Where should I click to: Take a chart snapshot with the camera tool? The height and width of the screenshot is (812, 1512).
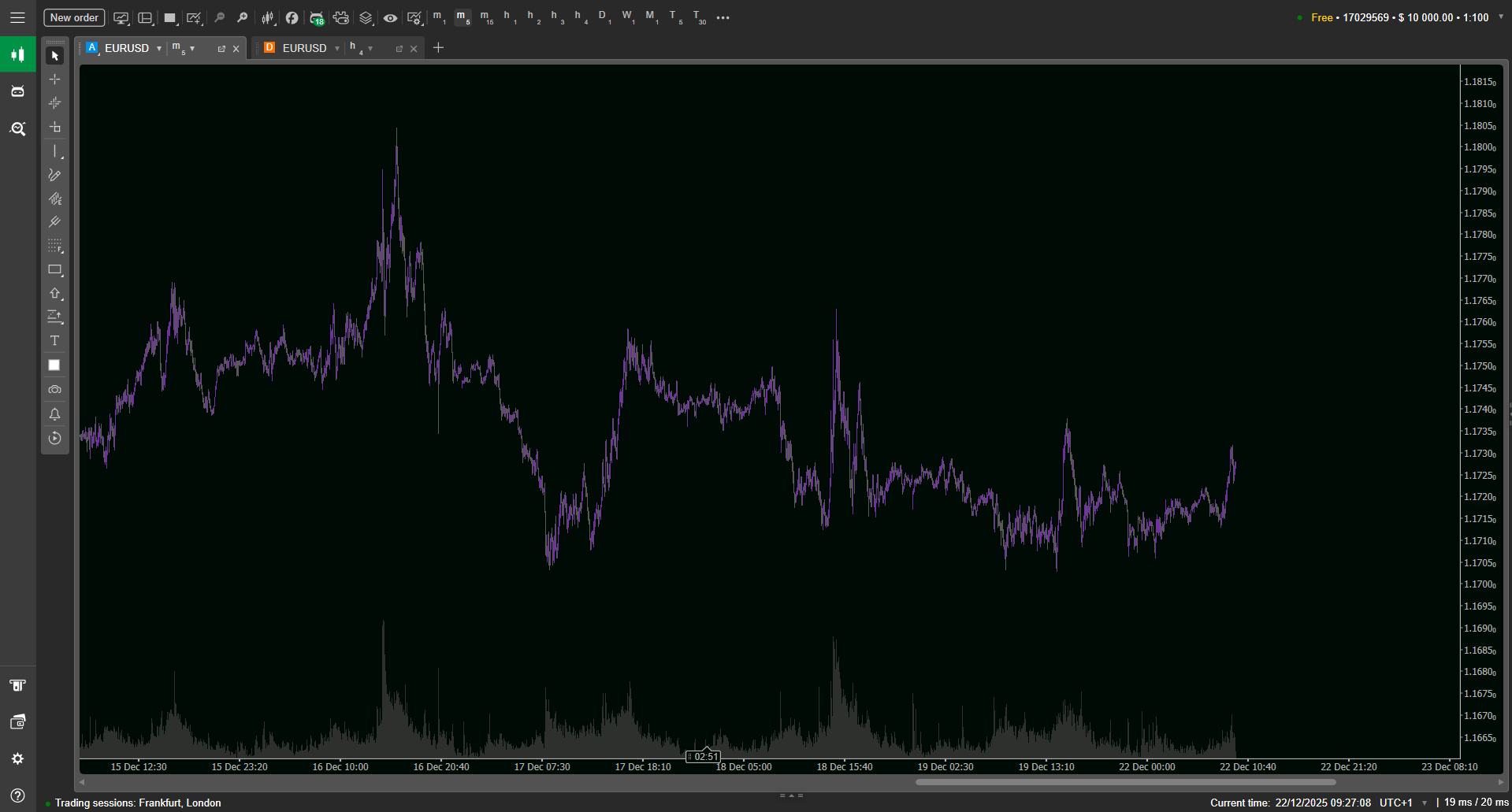55,389
